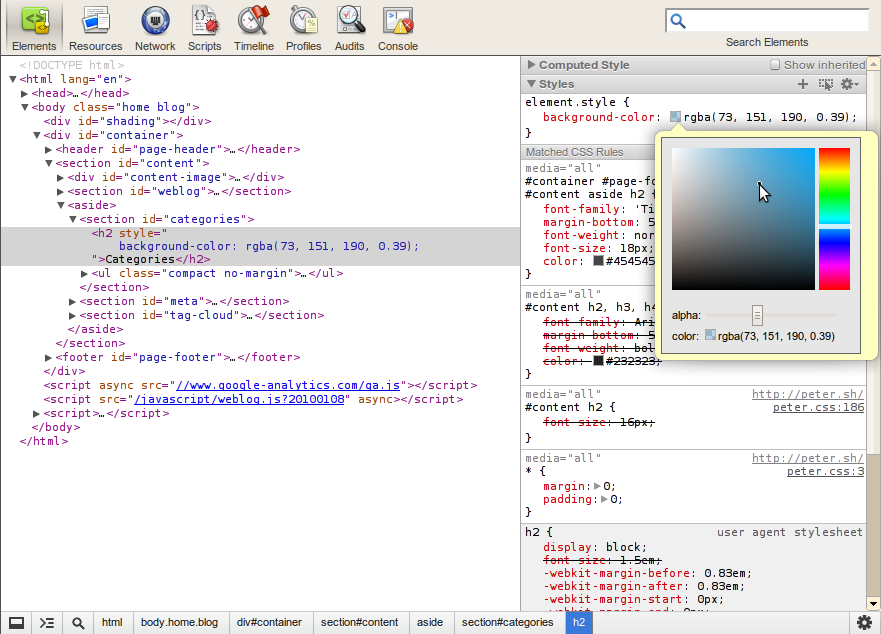
Task: Expand the section id="meta" node
Action: (x=72, y=302)
